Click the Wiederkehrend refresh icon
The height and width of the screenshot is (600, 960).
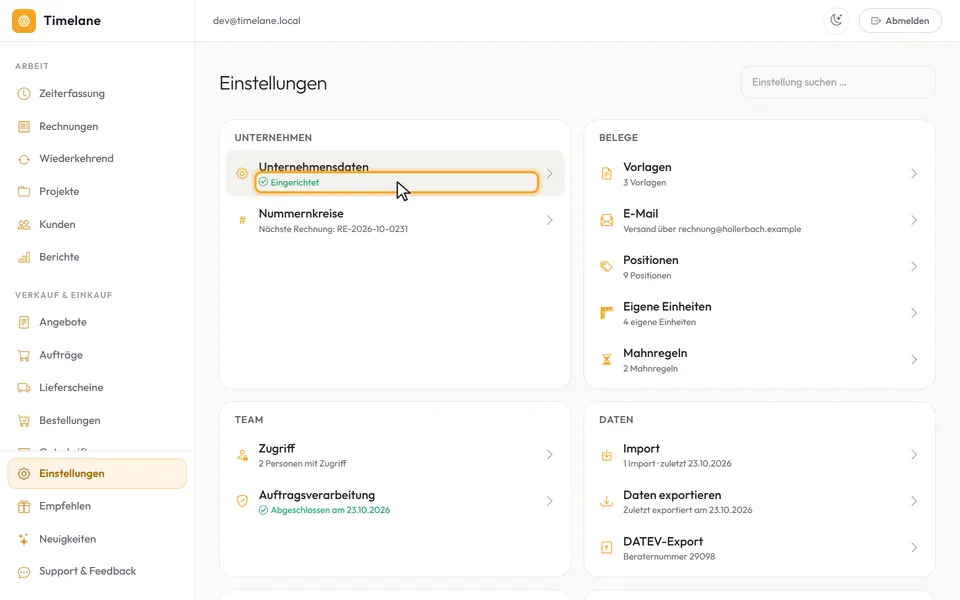pyautogui.click(x=24, y=159)
